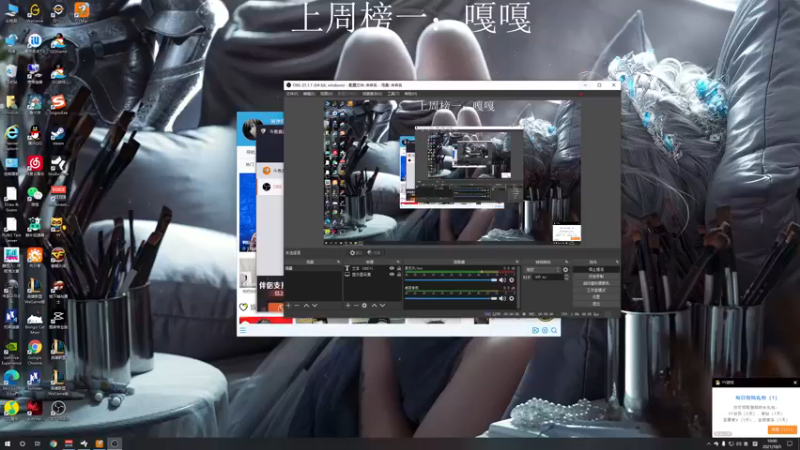Pop out Scenes dock panel icon
The width and height of the screenshot is (800, 450).
pyautogui.click(x=338, y=262)
